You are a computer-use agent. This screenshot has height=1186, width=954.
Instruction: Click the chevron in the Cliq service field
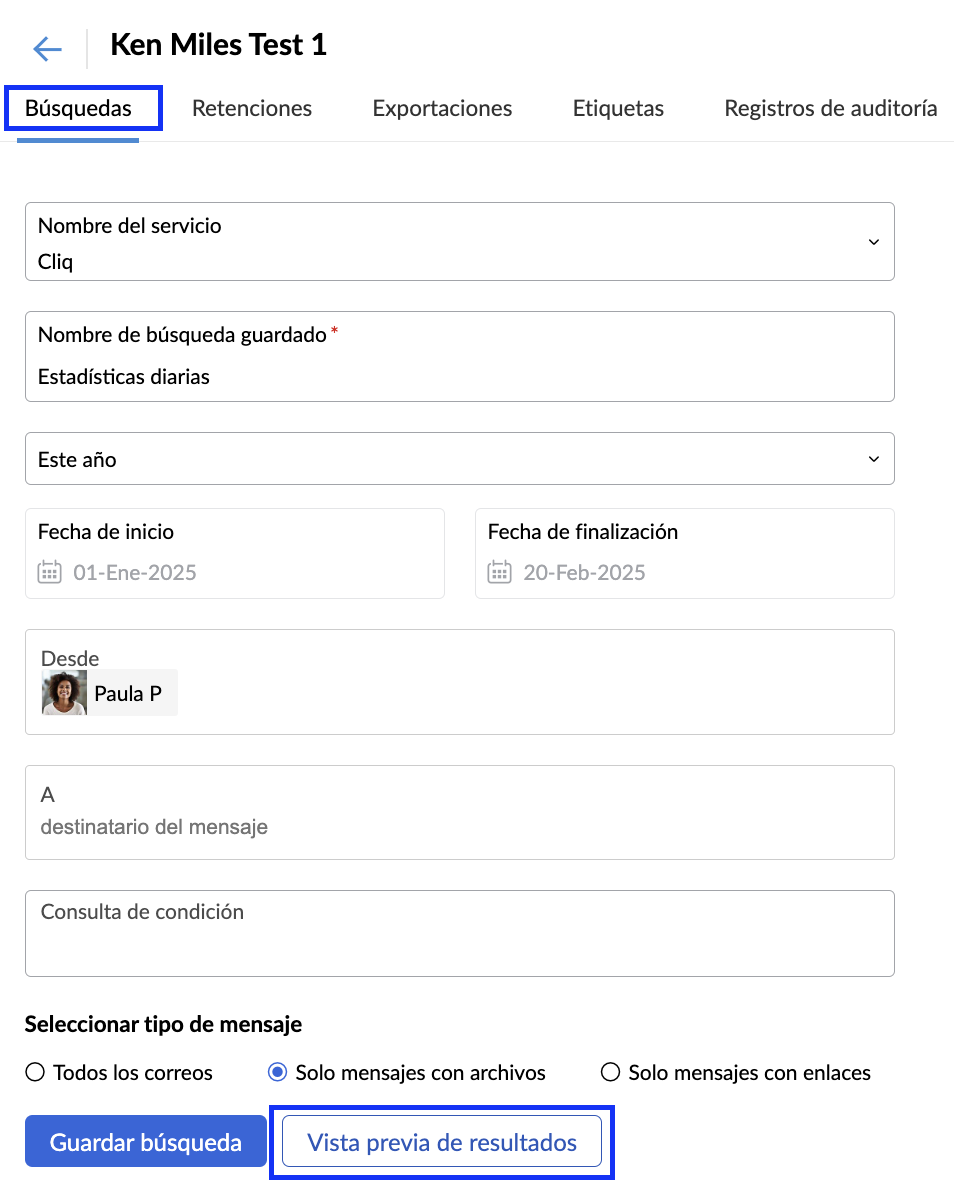[874, 242]
